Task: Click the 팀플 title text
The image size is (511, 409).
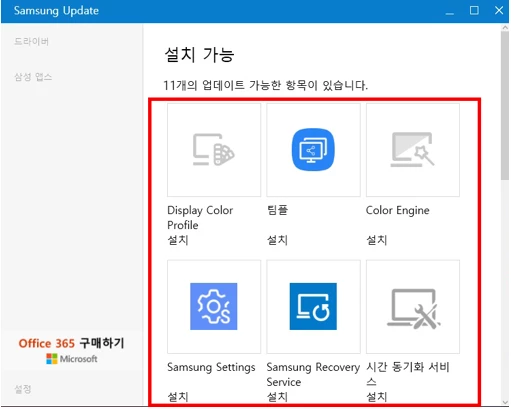Action: (x=277, y=210)
